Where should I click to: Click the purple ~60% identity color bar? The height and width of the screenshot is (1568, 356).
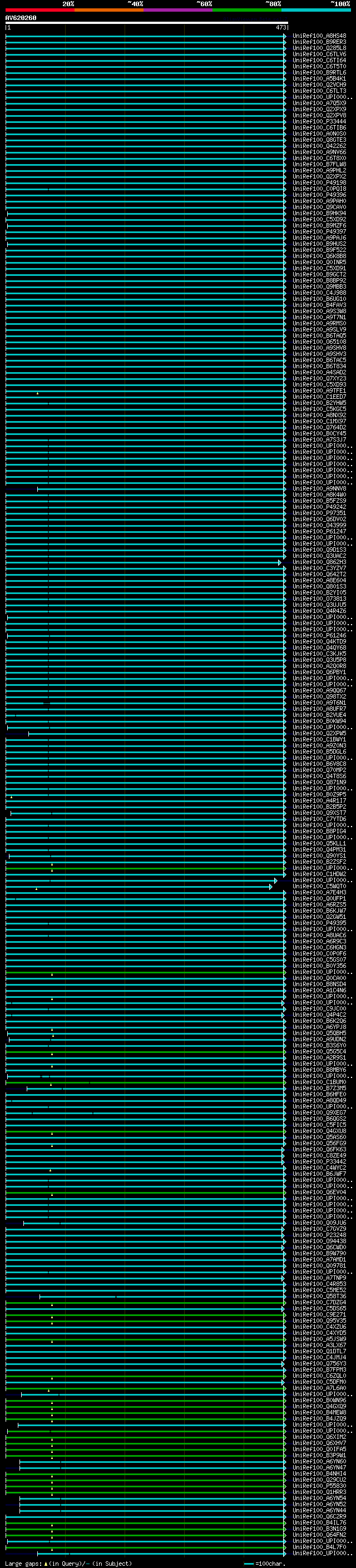[179, 10]
